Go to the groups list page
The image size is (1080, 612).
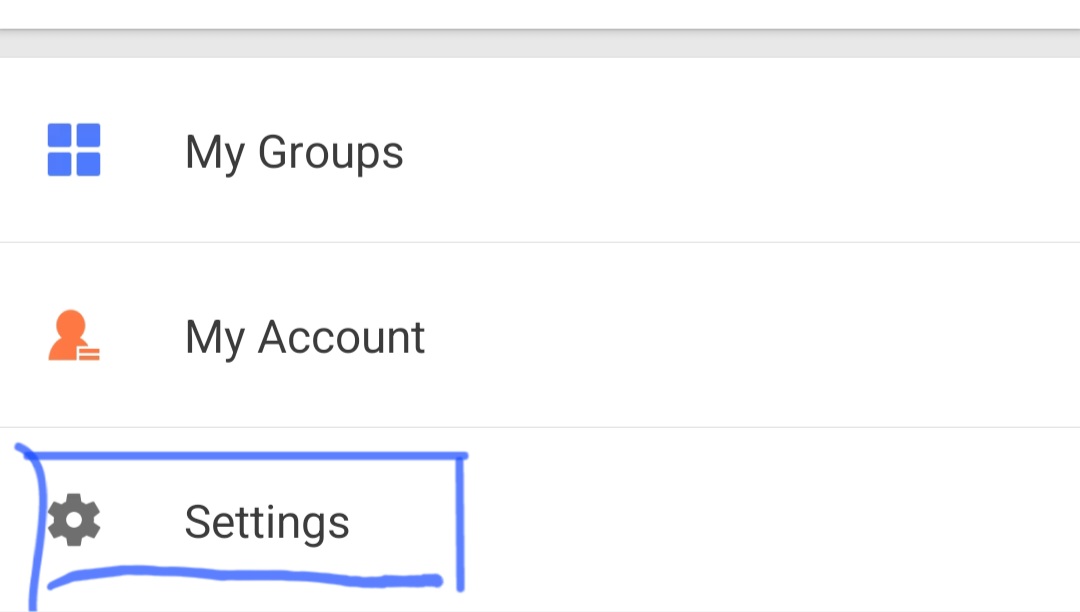pos(294,152)
